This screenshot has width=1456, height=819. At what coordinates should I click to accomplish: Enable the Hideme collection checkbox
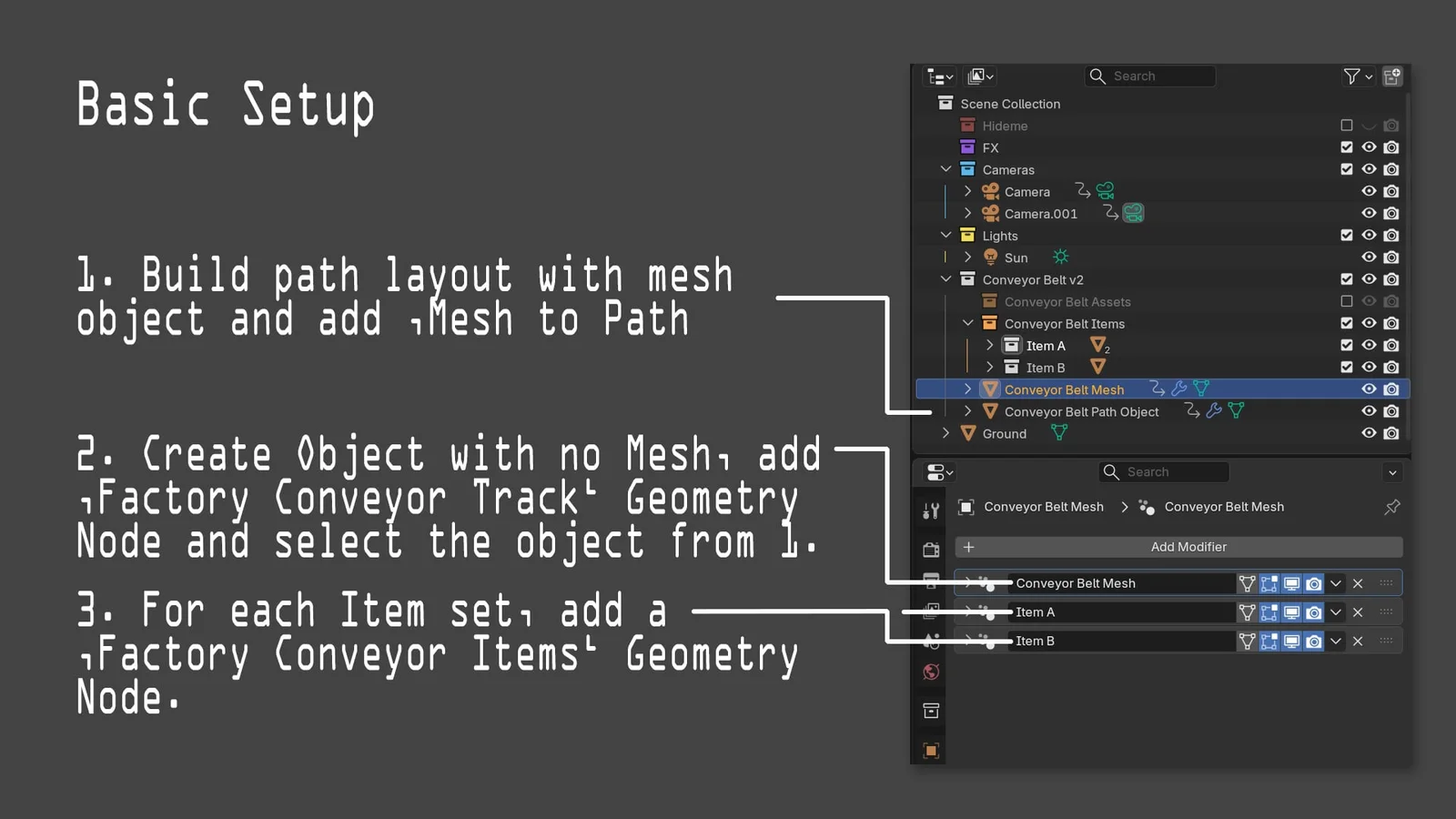[x=1347, y=125]
